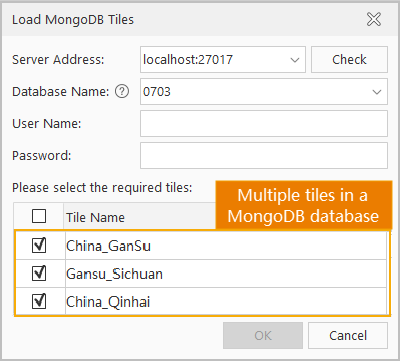Image resolution: width=400 pixels, height=361 pixels.
Task: Click the Check button
Action: click(x=349, y=60)
